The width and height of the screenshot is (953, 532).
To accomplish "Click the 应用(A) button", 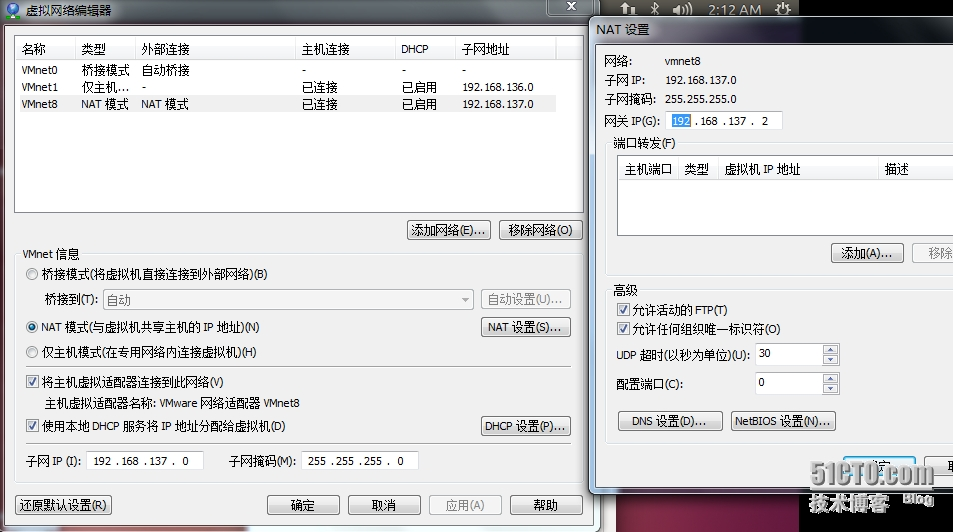I will [x=465, y=505].
